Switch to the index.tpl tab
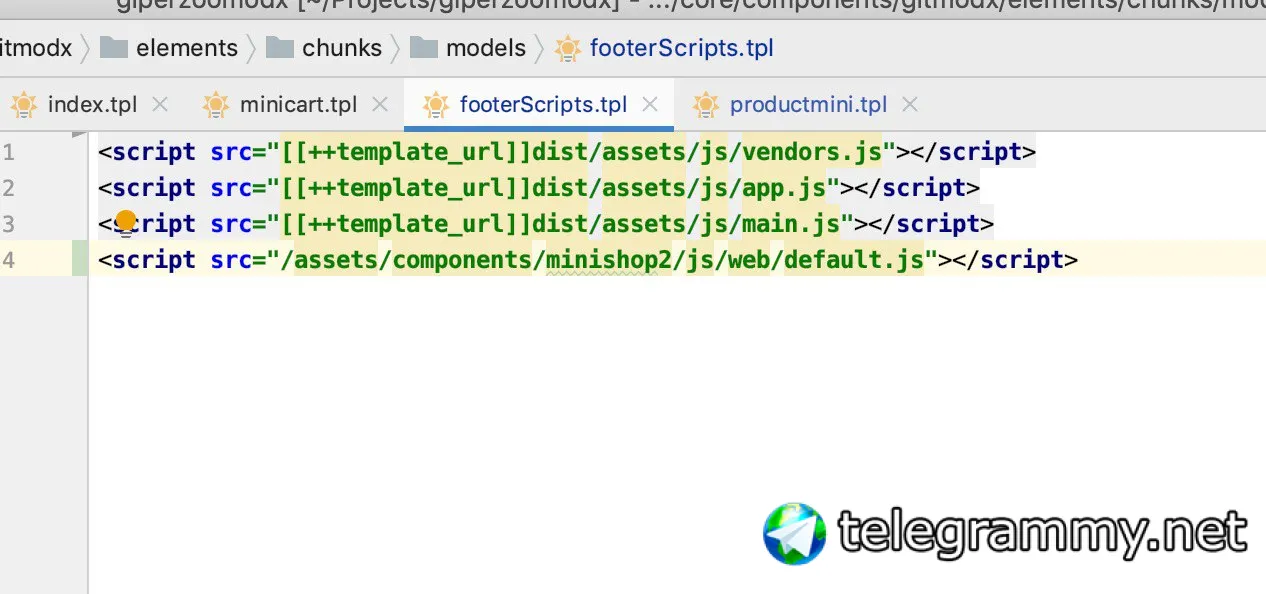The width and height of the screenshot is (1266, 594). (92, 105)
